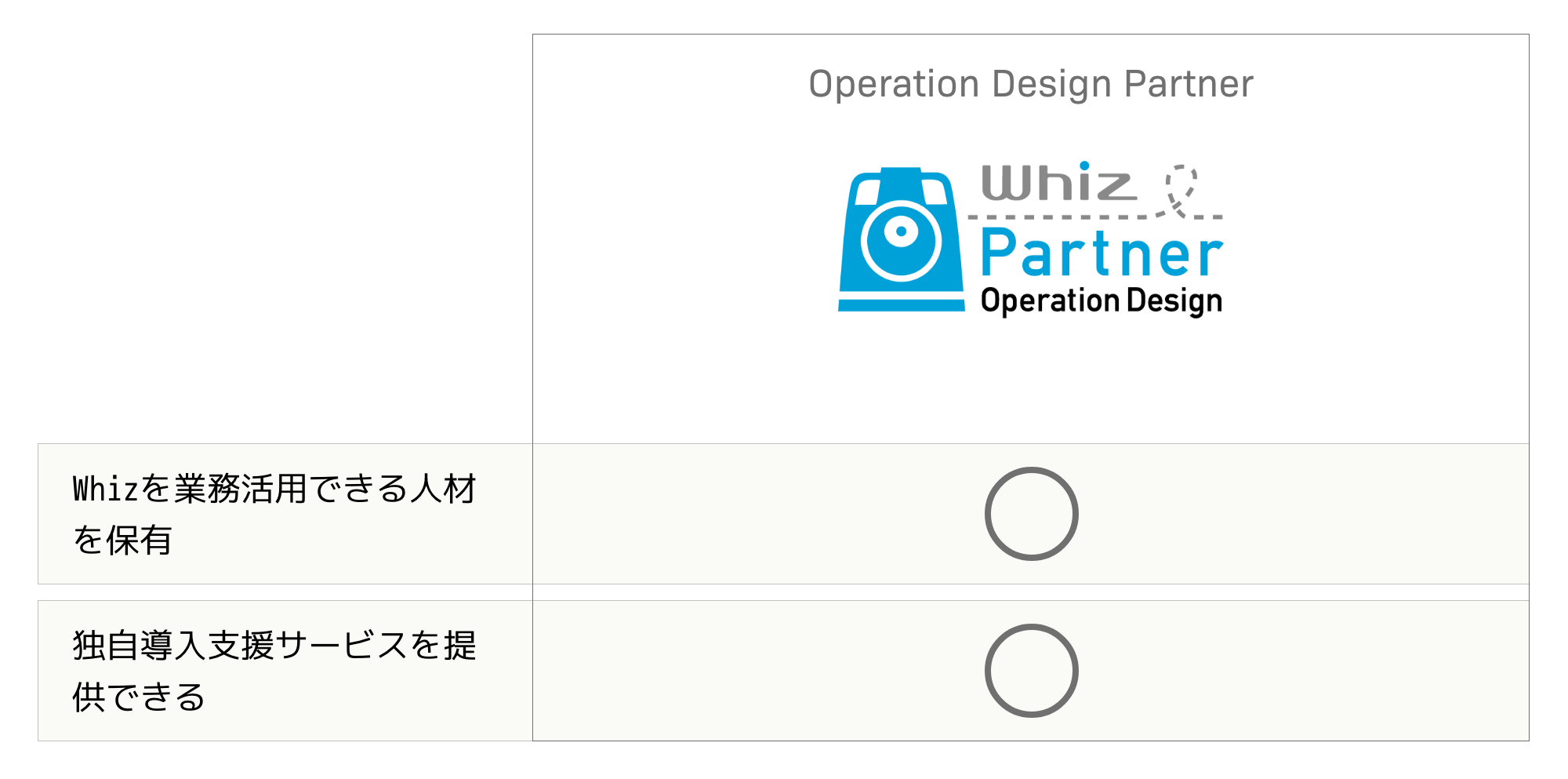
Task: Click the empty area below the Whiz Partner logo
Action: 1031,380
